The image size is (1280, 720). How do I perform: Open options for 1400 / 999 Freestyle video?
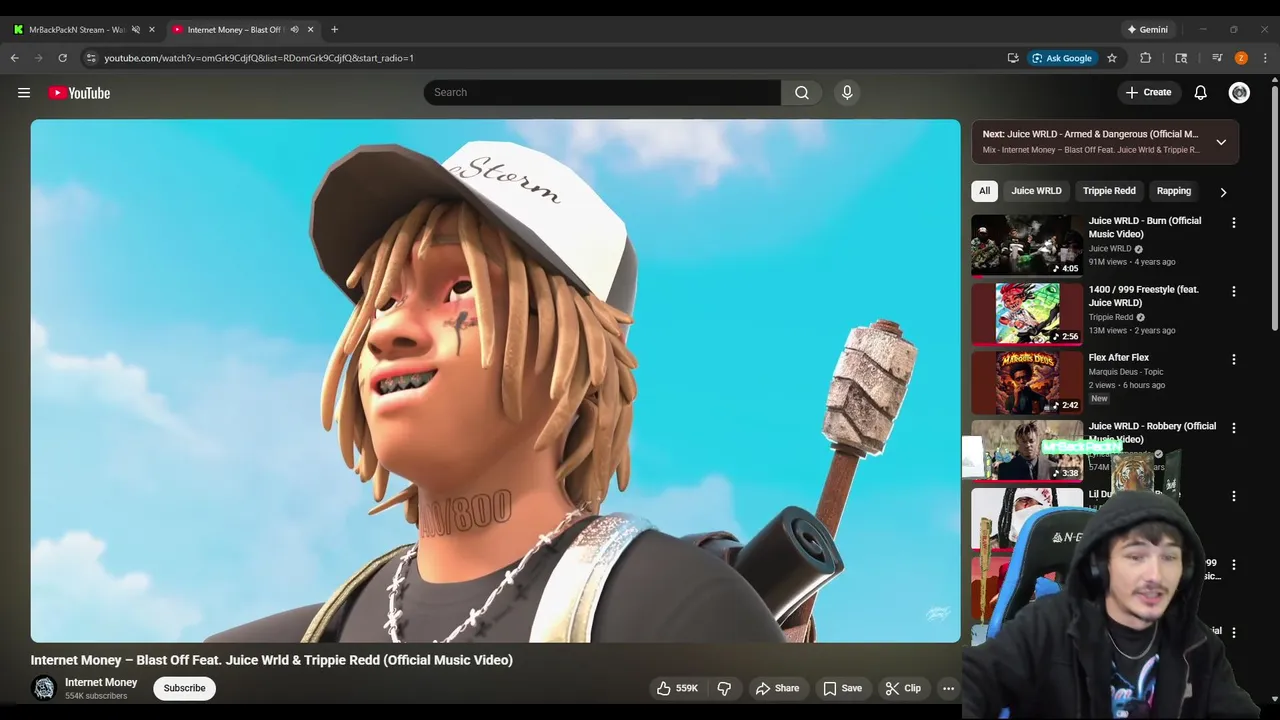[1234, 291]
